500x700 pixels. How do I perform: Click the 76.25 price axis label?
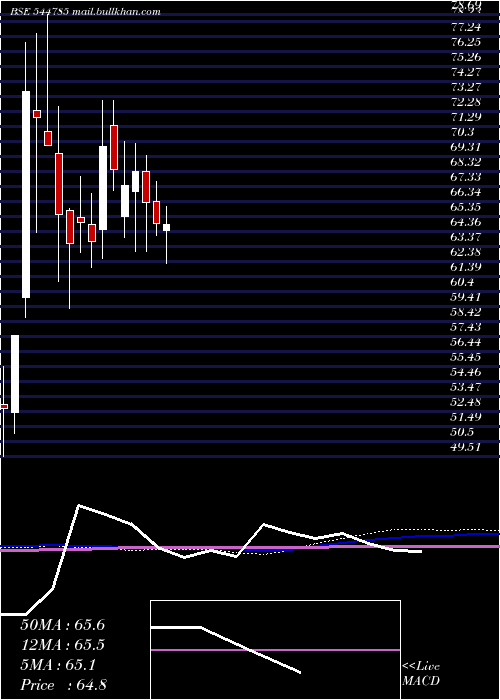(466, 42)
